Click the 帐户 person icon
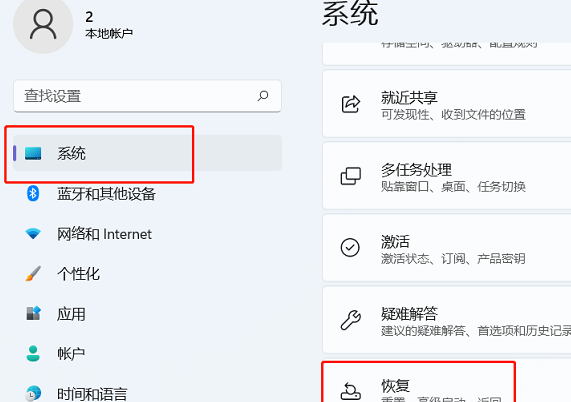 (33, 353)
